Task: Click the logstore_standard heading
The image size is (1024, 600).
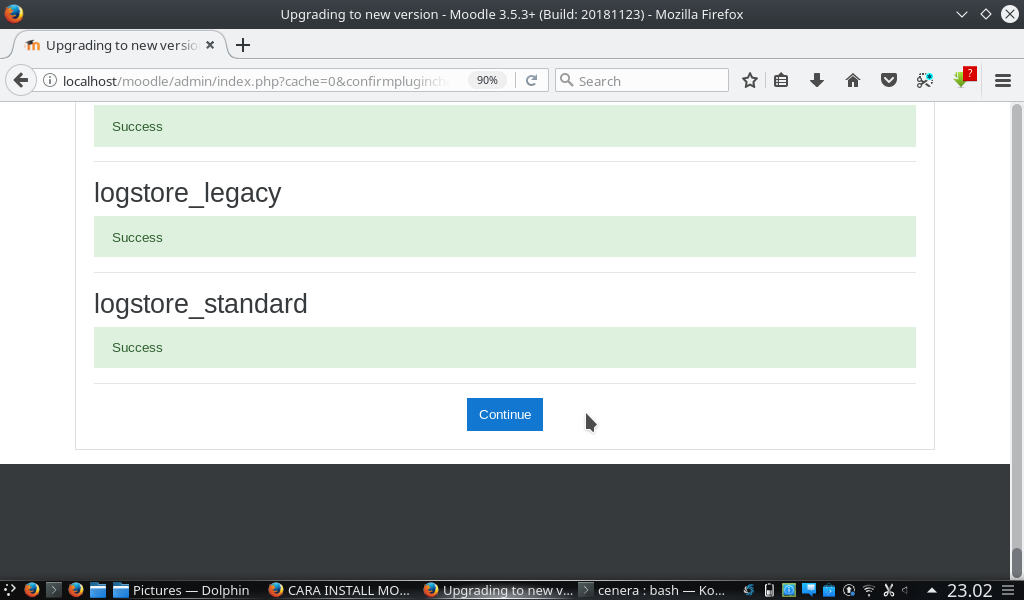Action: coord(200,304)
